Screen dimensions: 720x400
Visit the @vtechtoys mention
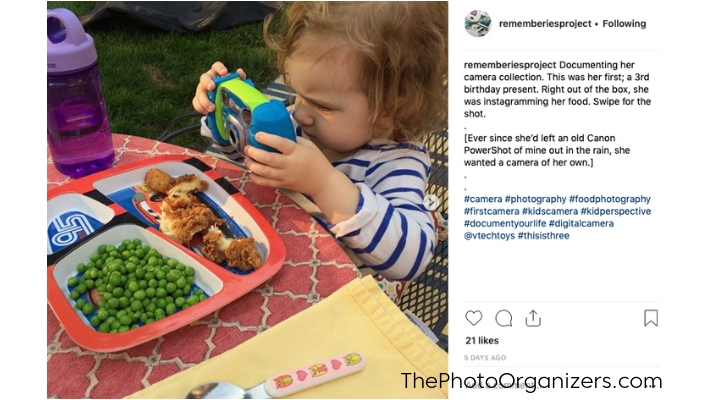coord(489,236)
